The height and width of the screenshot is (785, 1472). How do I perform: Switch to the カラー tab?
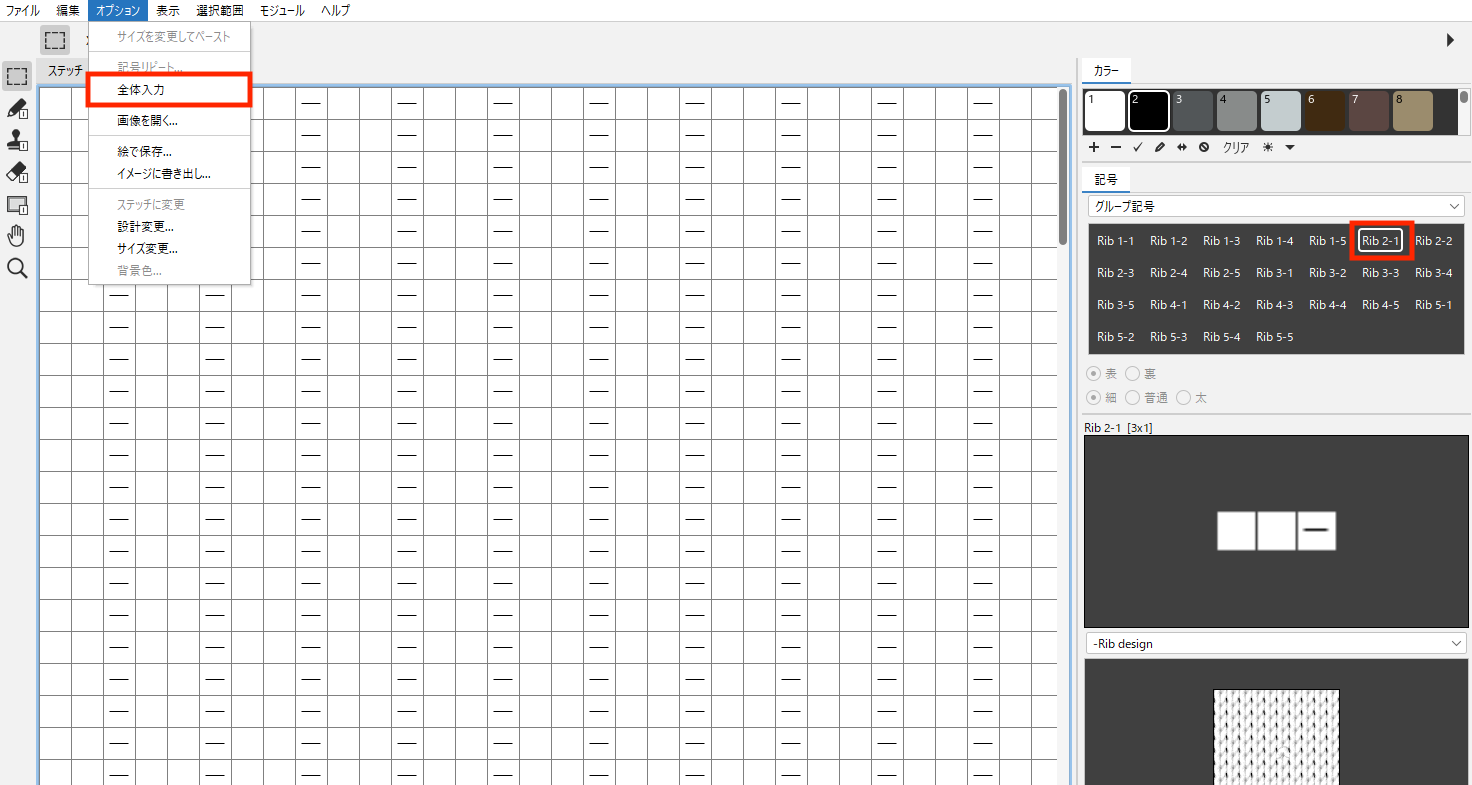[x=1106, y=71]
